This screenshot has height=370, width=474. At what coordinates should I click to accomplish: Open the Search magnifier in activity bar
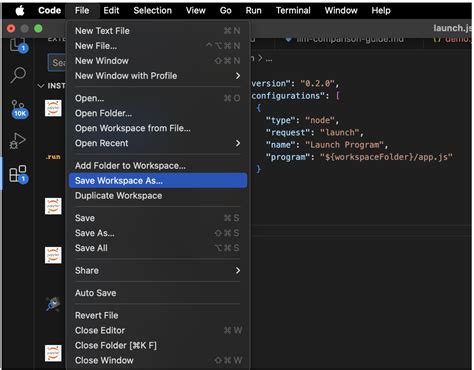(x=18, y=75)
